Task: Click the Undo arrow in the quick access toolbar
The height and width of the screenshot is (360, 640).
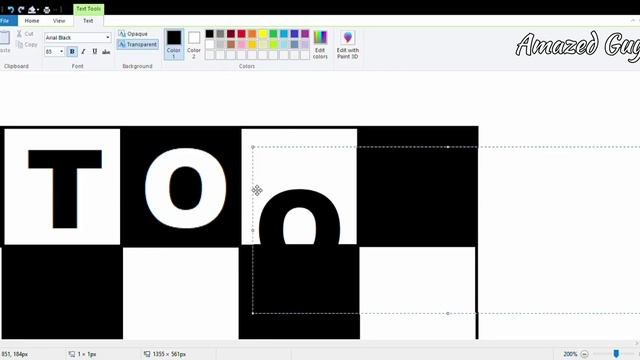Action: click(x=11, y=9)
